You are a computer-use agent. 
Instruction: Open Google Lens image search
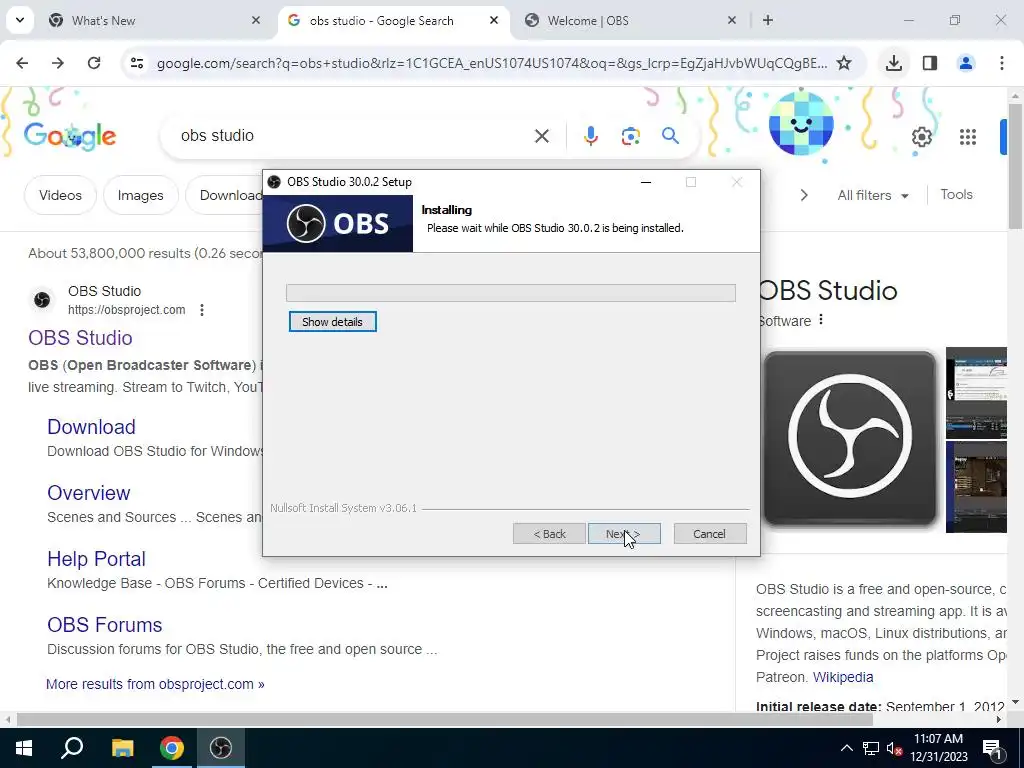click(631, 136)
